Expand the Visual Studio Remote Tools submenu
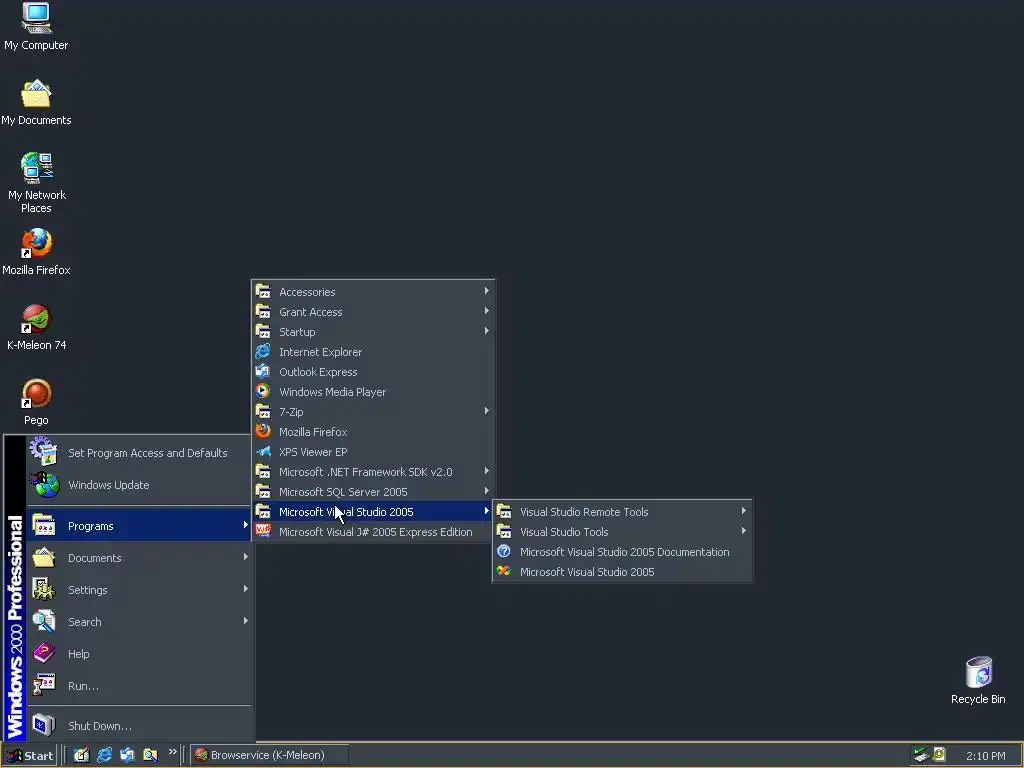Viewport: 1024px width, 768px height. 622,512
